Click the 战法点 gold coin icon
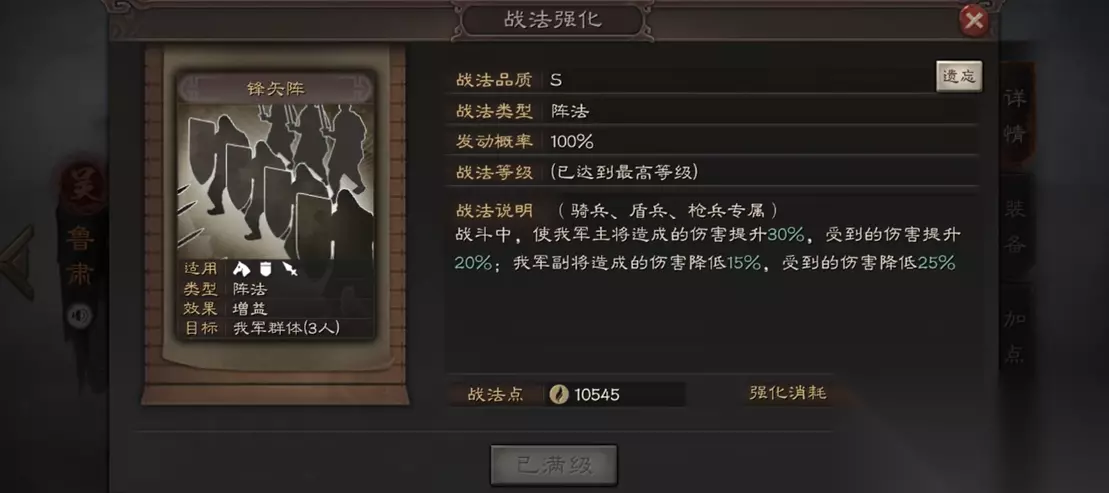This screenshot has height=493, width=1109. pos(559,394)
